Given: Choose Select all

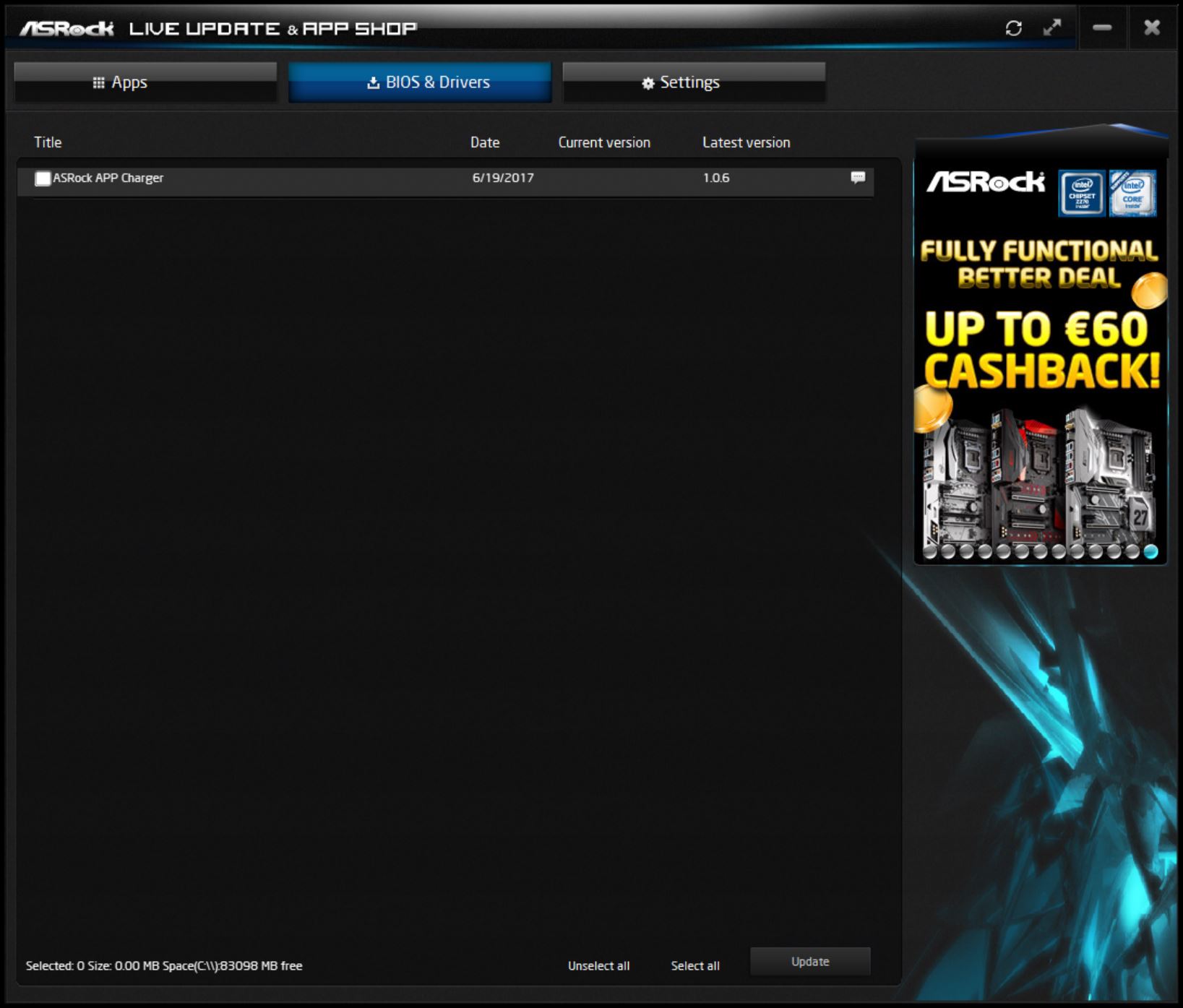Looking at the screenshot, I should 695,966.
